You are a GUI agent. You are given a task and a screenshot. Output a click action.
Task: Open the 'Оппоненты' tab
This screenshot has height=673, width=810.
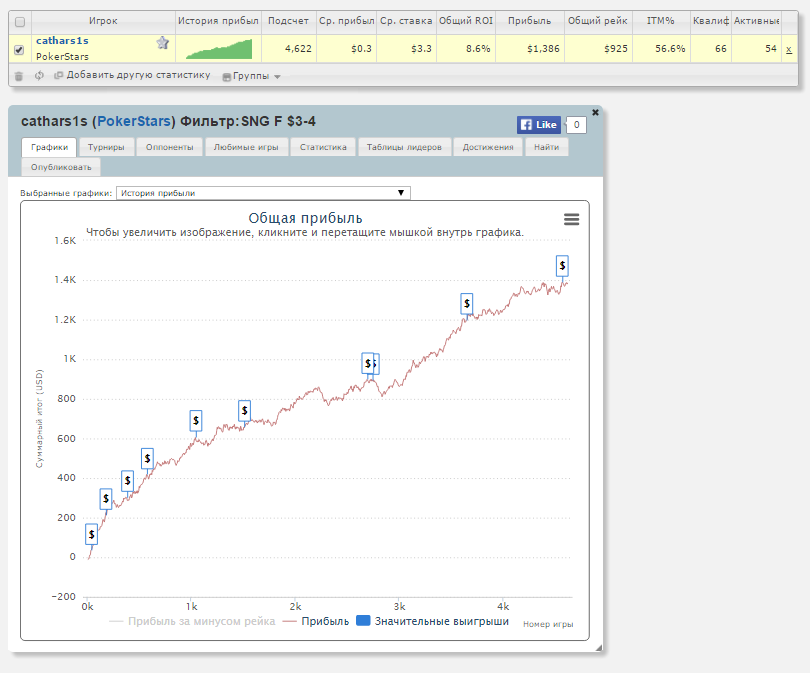[169, 147]
